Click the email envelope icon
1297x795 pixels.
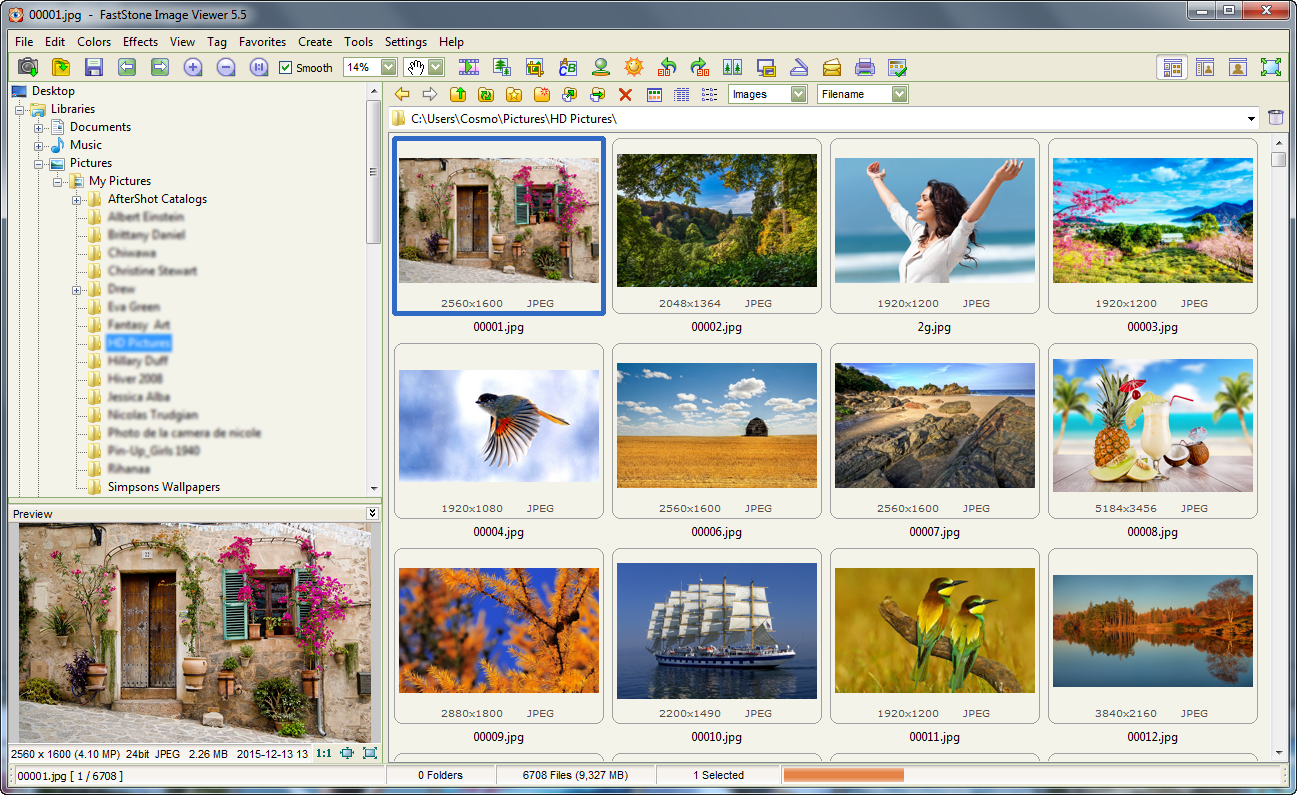coord(832,67)
